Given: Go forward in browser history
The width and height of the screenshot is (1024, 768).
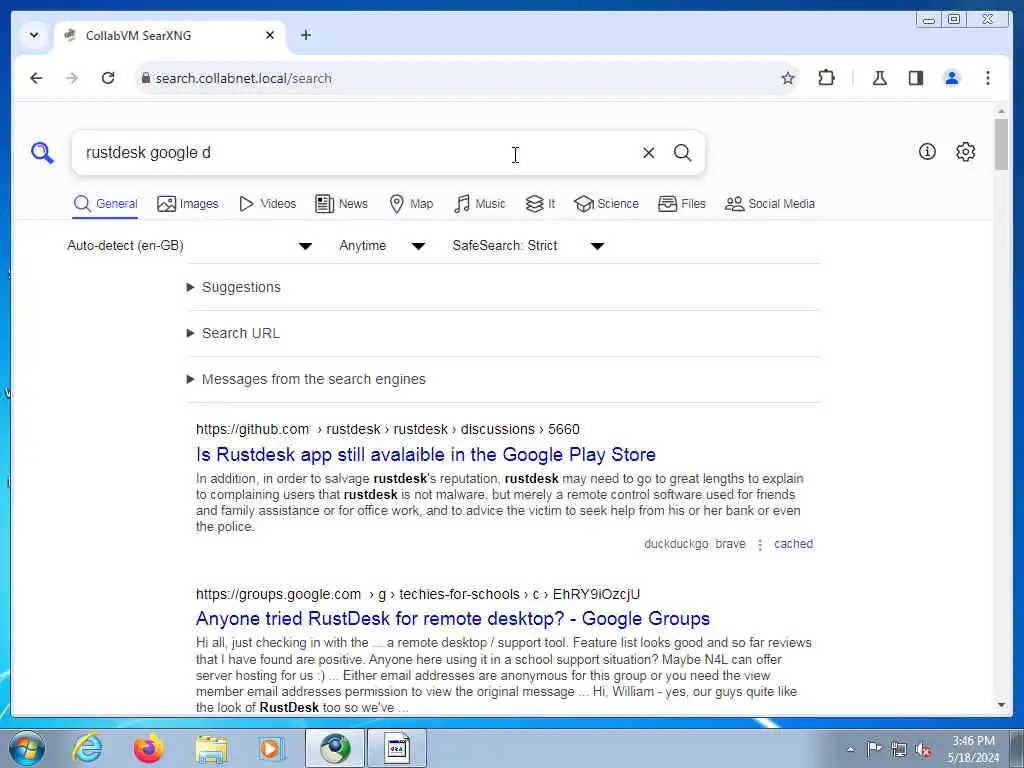Looking at the screenshot, I should (x=72, y=78).
